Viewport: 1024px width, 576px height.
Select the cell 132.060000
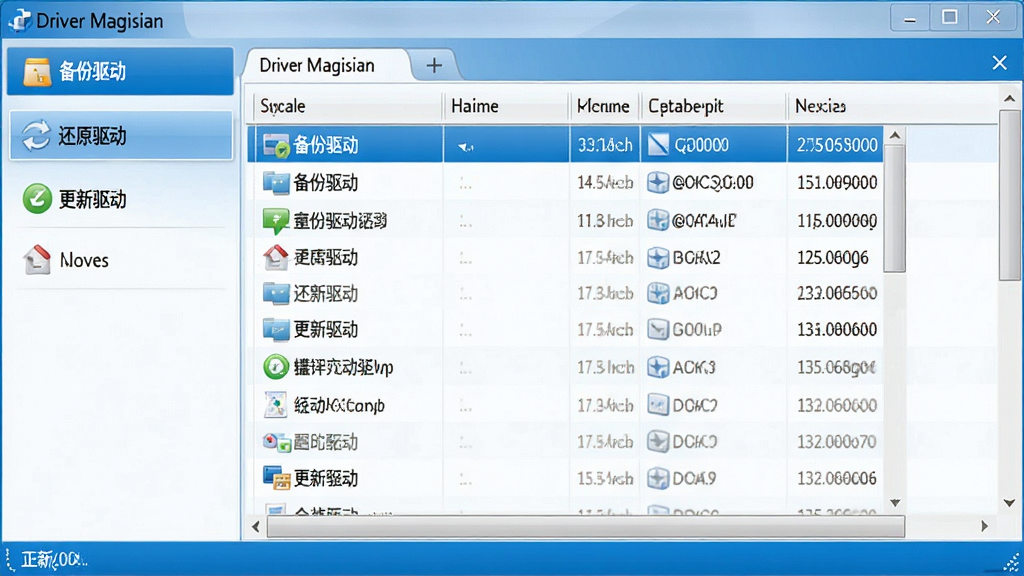pyautogui.click(x=837, y=406)
